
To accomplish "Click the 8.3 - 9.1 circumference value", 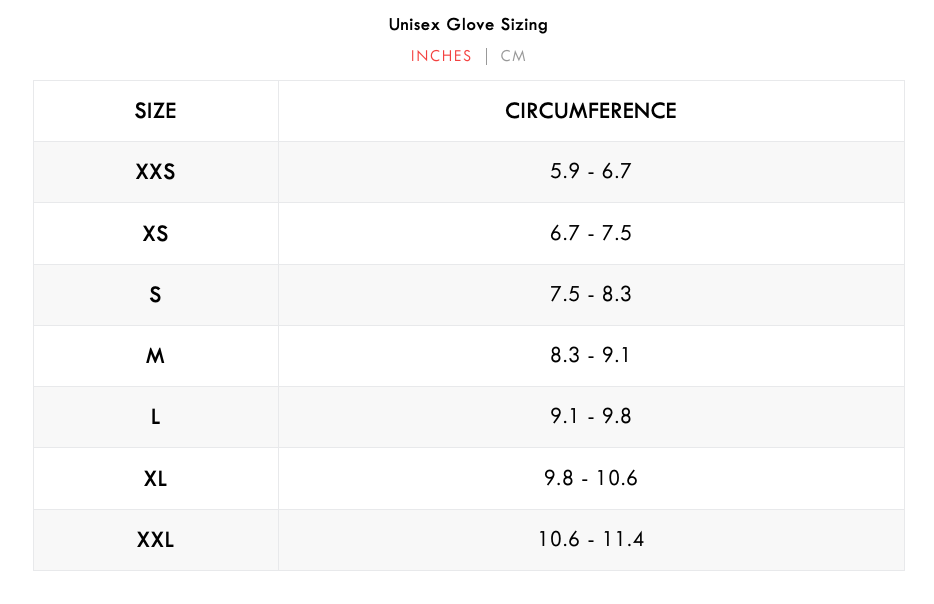I will [590, 356].
